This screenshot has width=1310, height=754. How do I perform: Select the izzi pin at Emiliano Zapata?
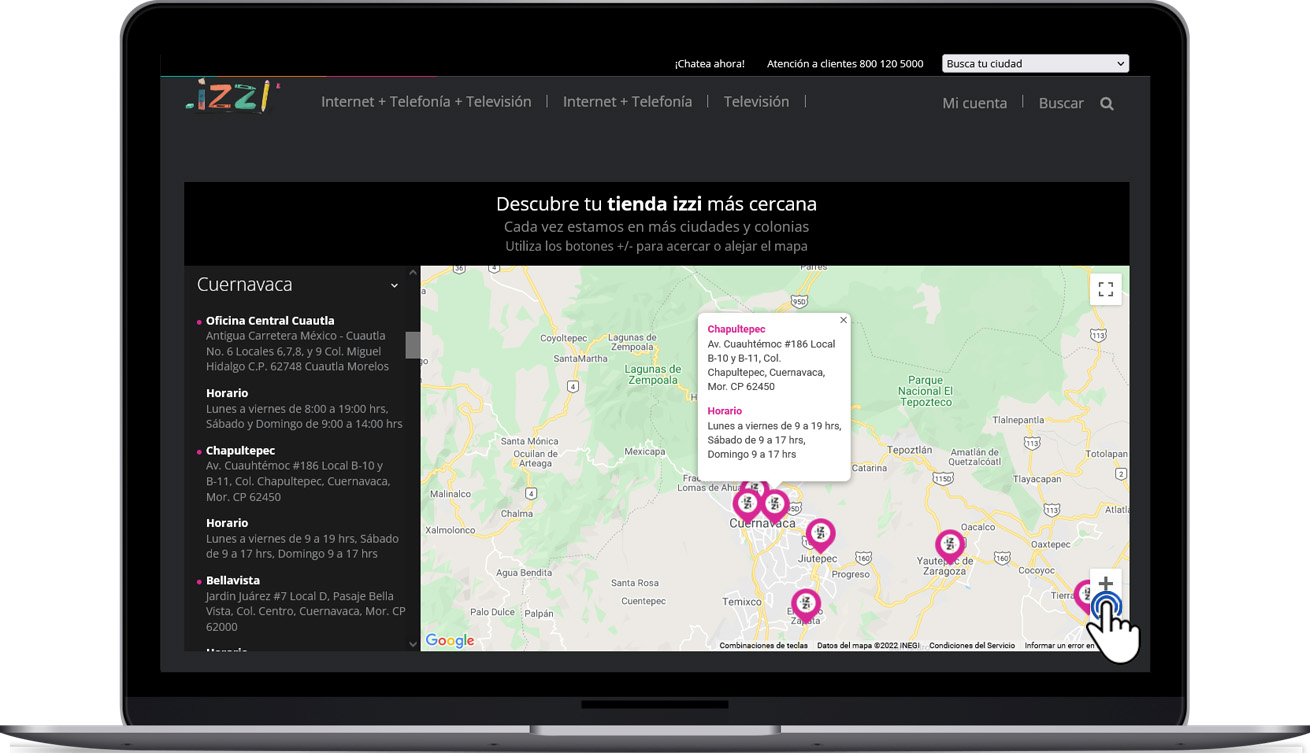click(x=805, y=604)
